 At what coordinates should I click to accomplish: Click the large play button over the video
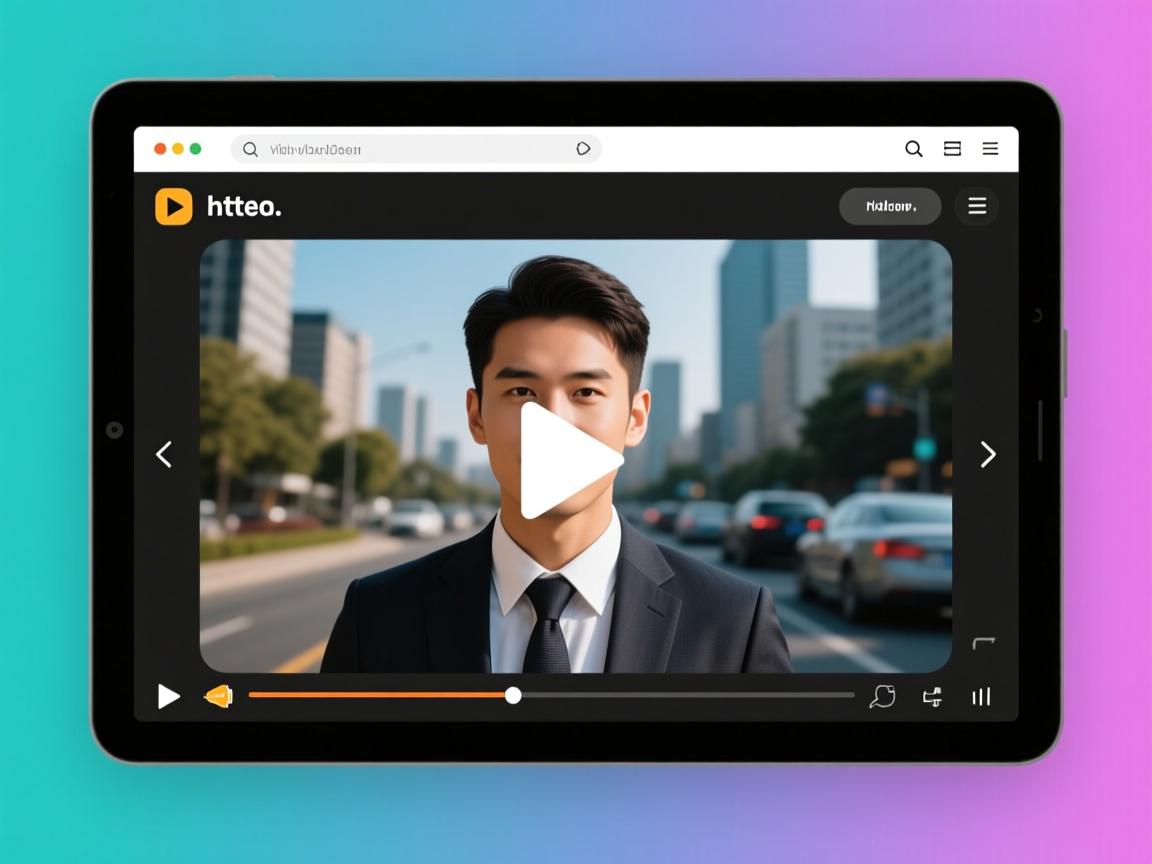[568, 460]
